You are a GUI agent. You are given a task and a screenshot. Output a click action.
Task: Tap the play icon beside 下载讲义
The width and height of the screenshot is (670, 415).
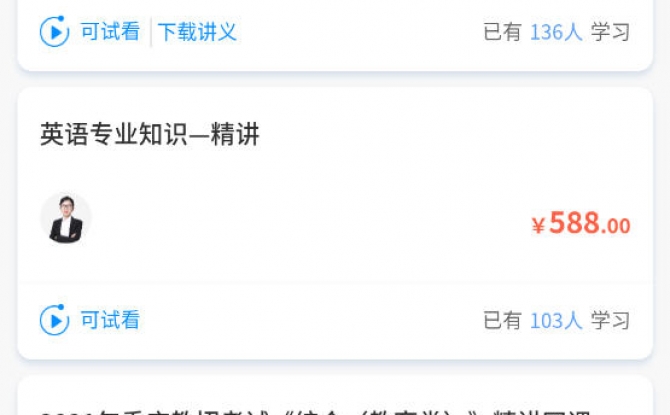pos(54,31)
